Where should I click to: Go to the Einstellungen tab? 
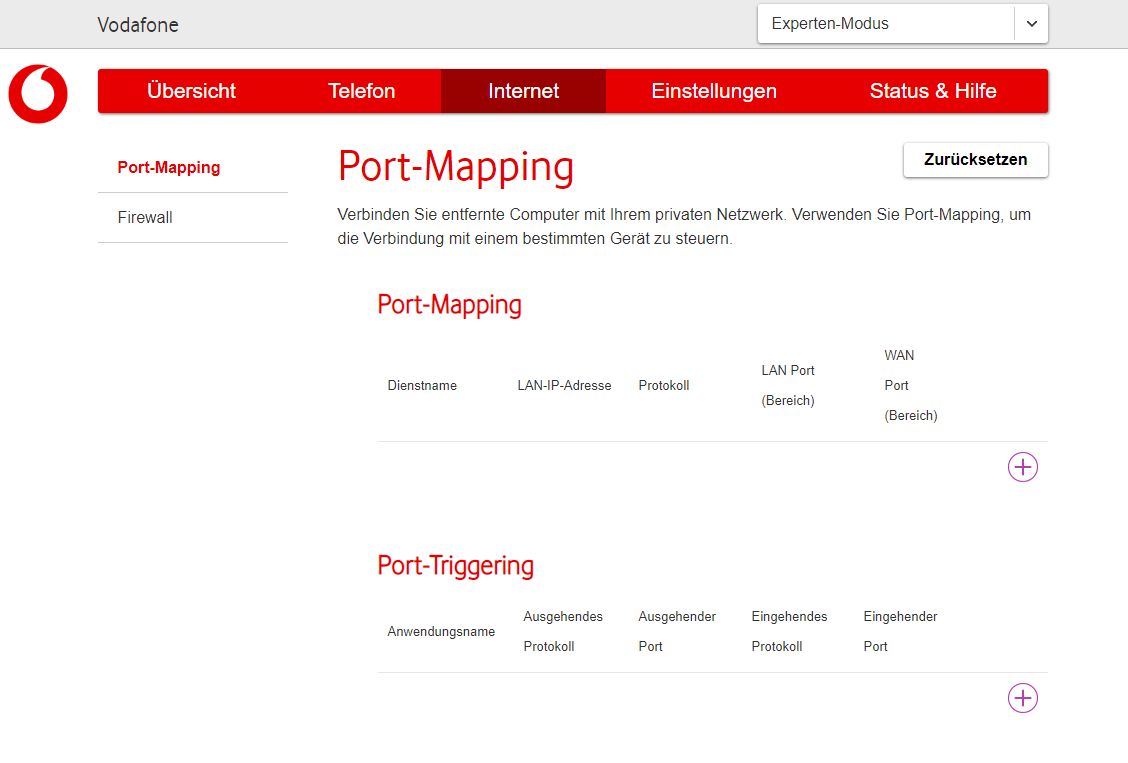pyautogui.click(x=714, y=91)
